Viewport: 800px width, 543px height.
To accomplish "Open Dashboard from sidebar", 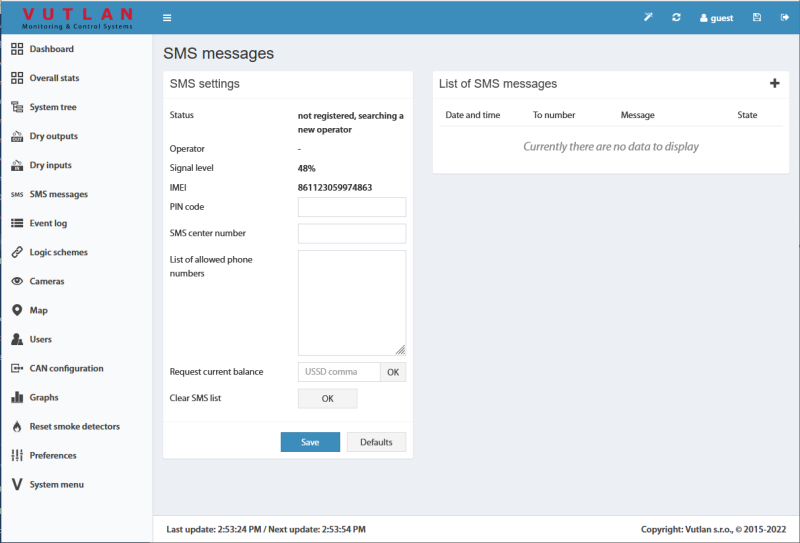I will click(x=51, y=49).
